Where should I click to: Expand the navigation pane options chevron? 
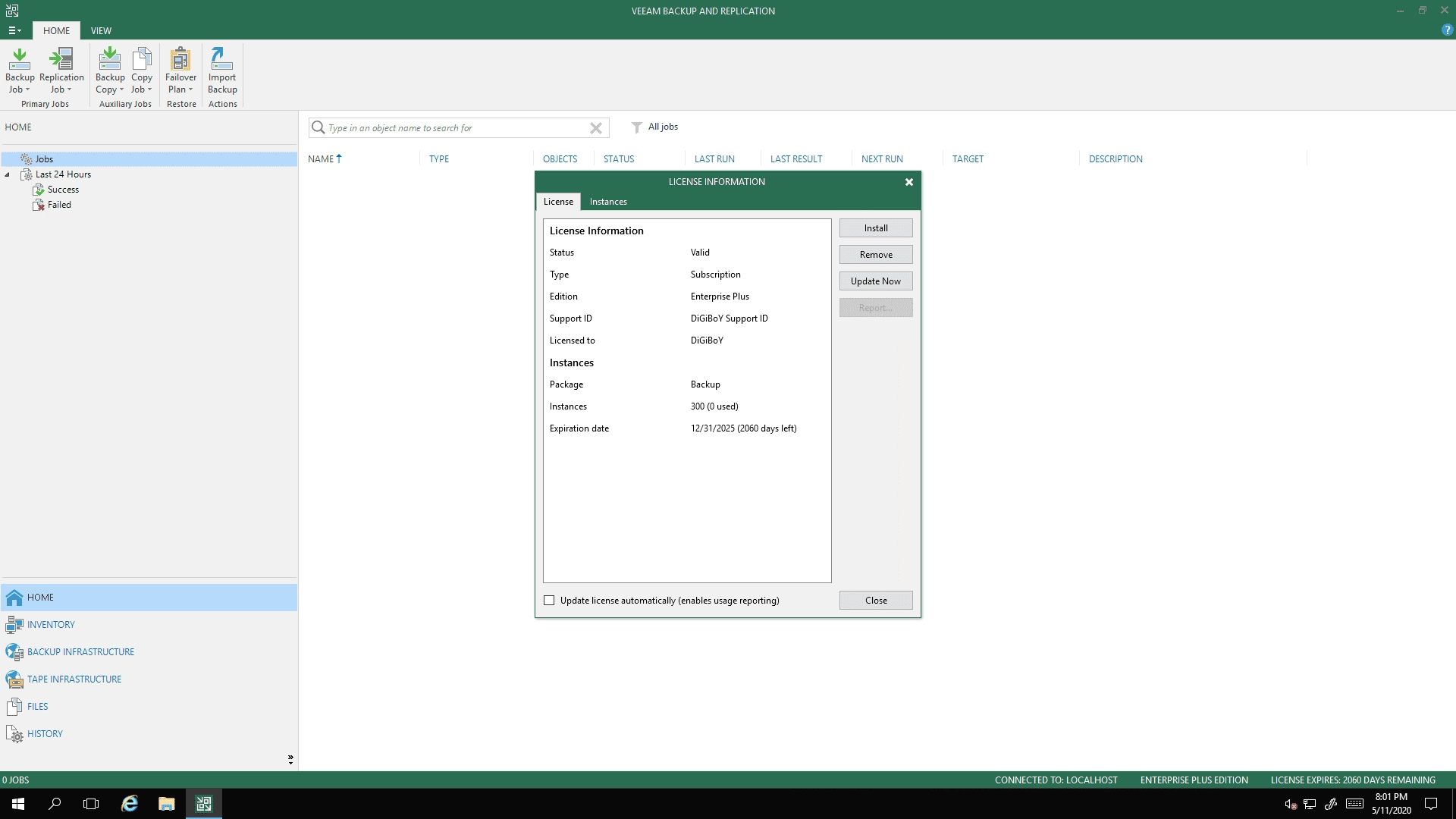tap(290, 759)
